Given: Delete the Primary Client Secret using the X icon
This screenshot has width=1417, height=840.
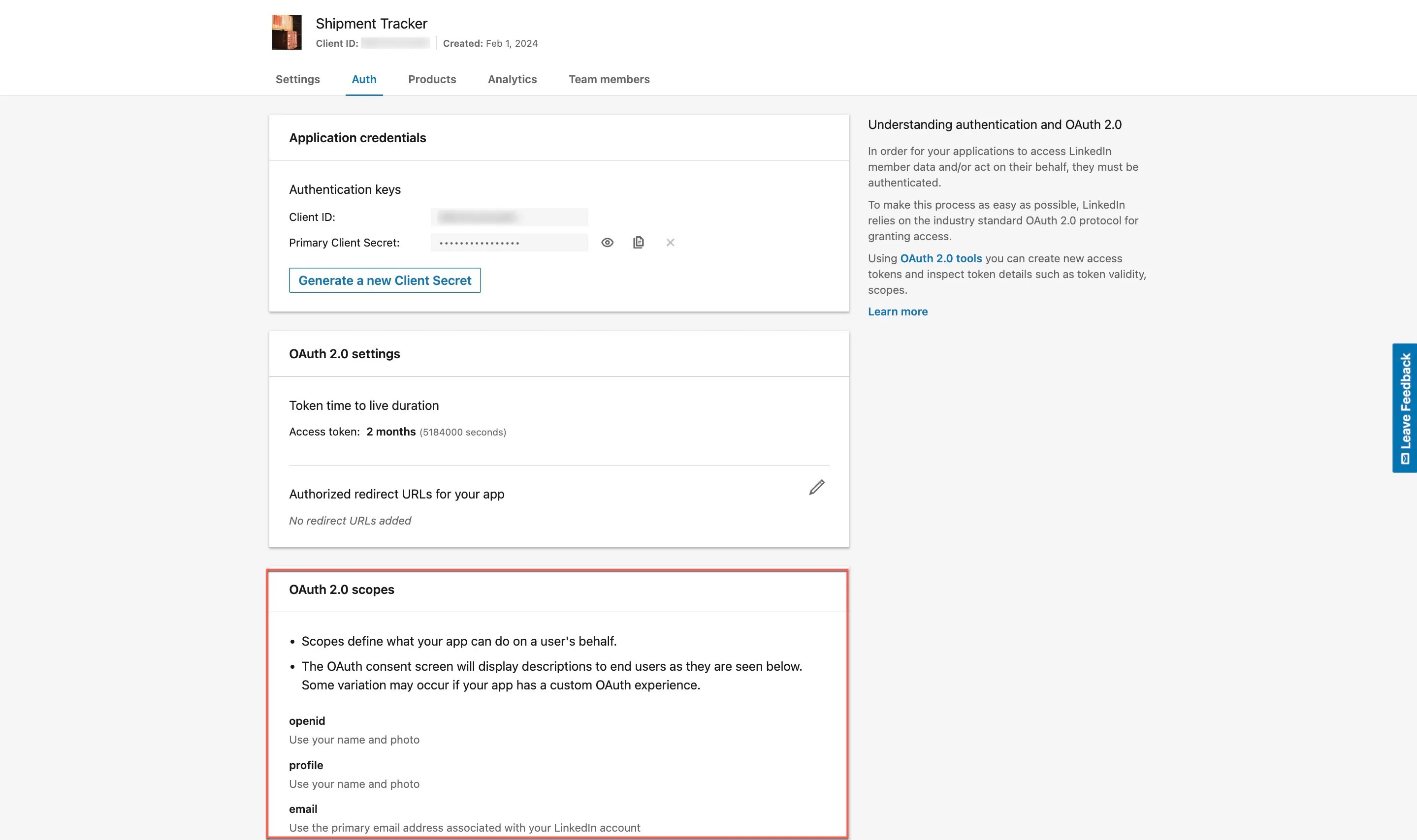Looking at the screenshot, I should click(x=670, y=243).
